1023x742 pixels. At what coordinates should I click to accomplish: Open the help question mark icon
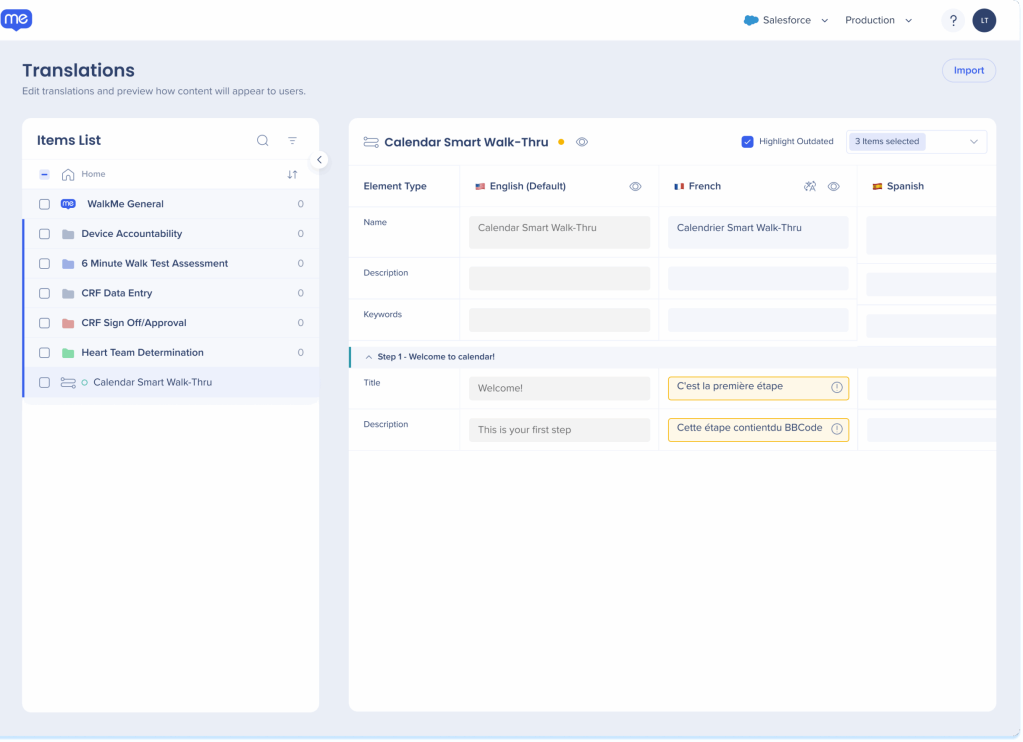coord(953,21)
